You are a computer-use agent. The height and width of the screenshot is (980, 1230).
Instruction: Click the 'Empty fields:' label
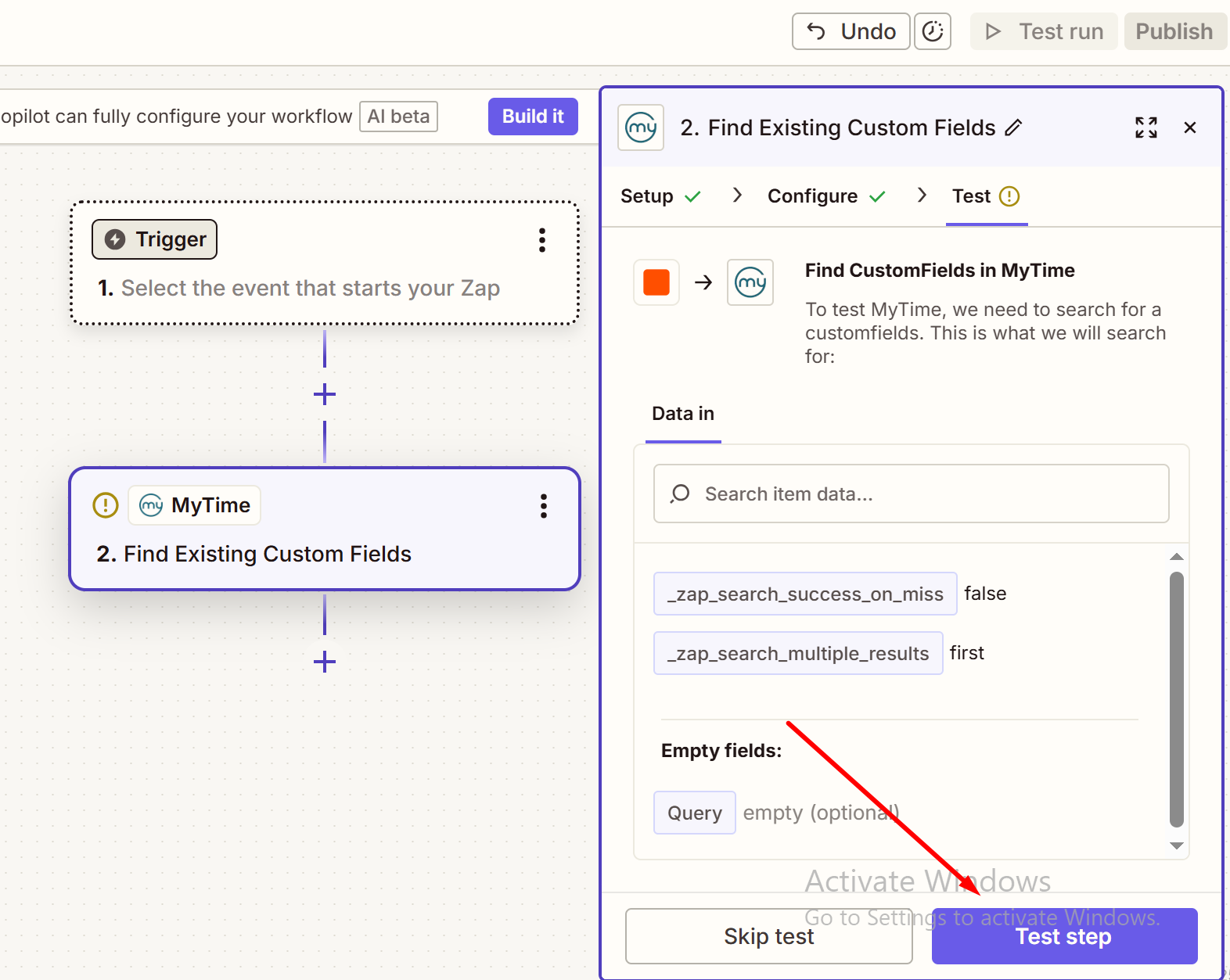click(x=721, y=751)
